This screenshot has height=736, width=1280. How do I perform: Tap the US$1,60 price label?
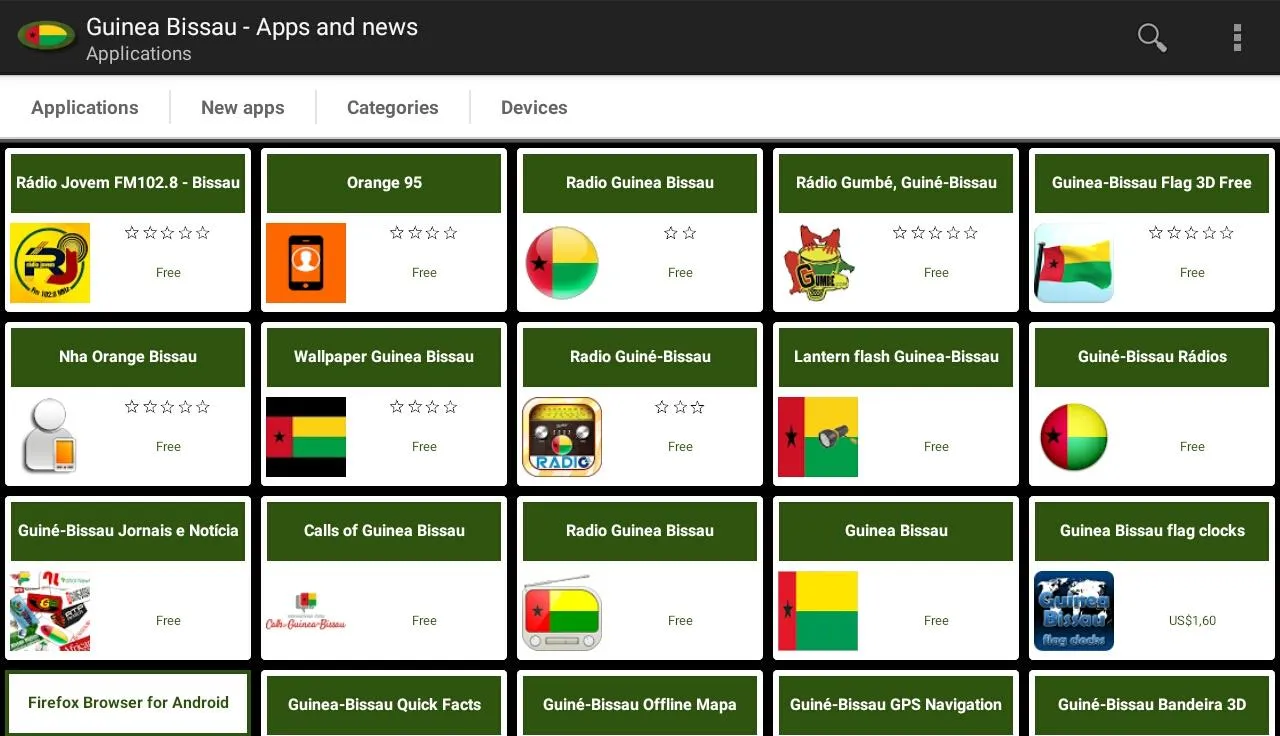point(1192,621)
